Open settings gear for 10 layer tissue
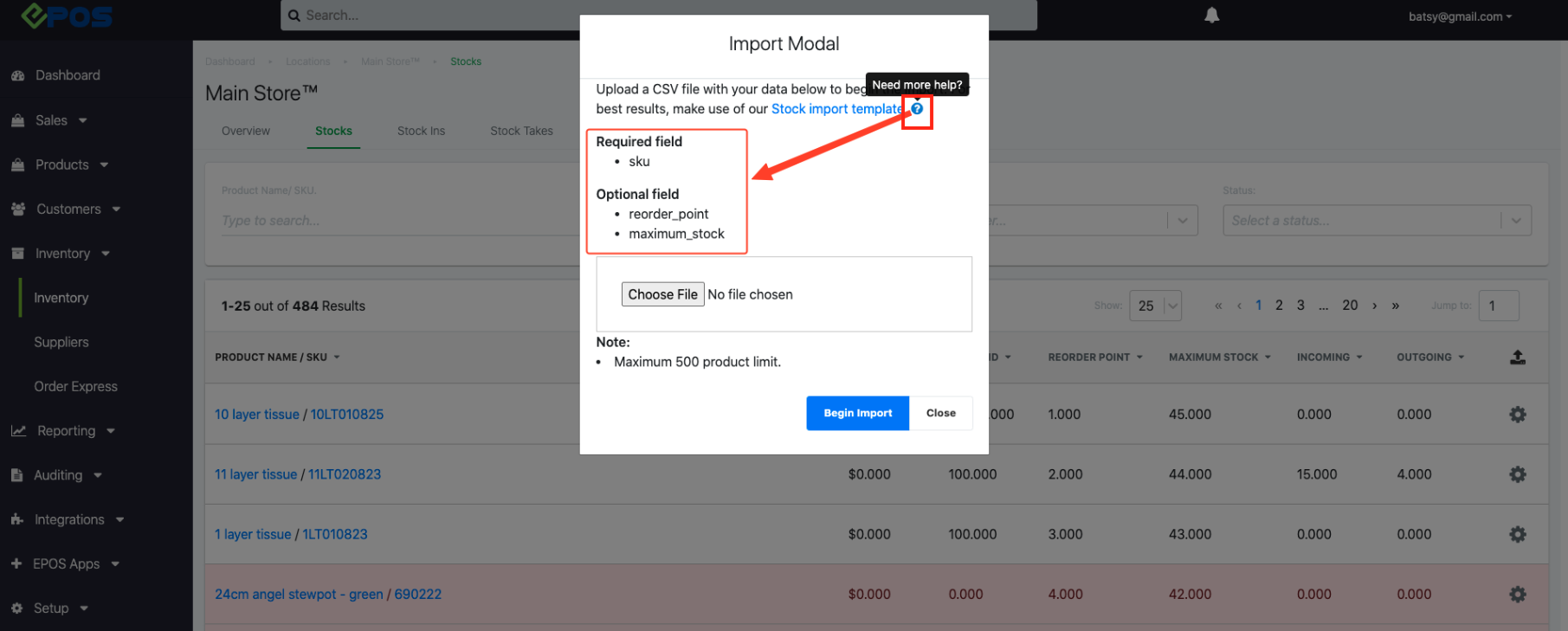The height and width of the screenshot is (631, 1568). tap(1517, 415)
